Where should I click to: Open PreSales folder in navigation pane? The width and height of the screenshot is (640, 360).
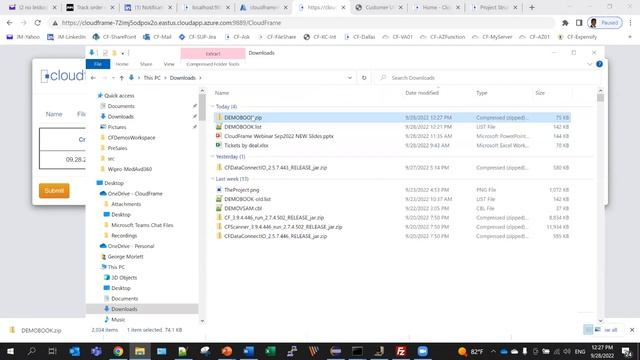click(117, 148)
